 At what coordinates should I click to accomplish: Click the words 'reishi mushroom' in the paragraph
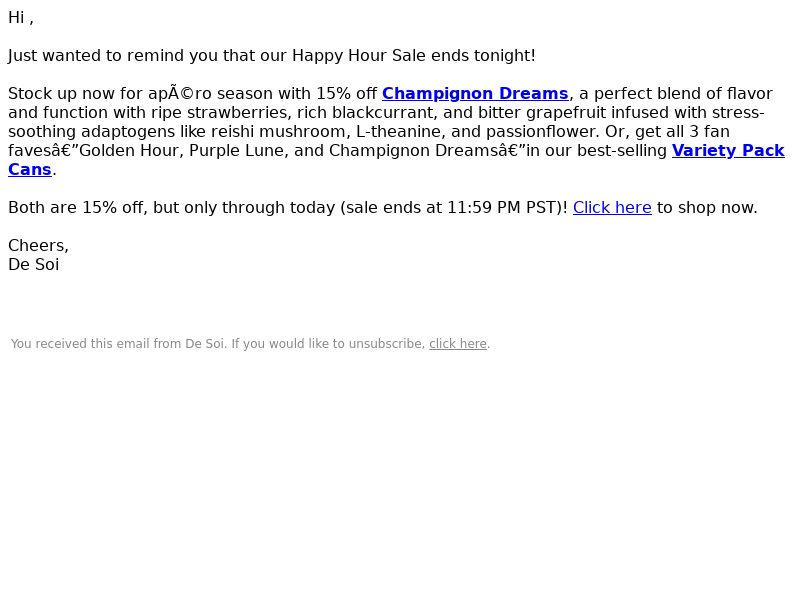coord(280,132)
